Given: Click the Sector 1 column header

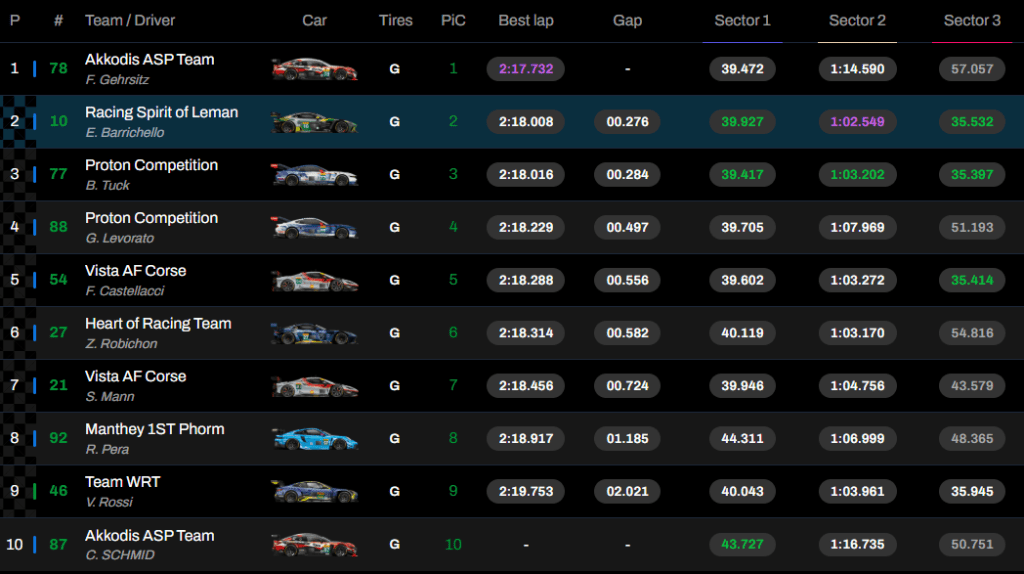Looking at the screenshot, I should pyautogui.click(x=742, y=21).
